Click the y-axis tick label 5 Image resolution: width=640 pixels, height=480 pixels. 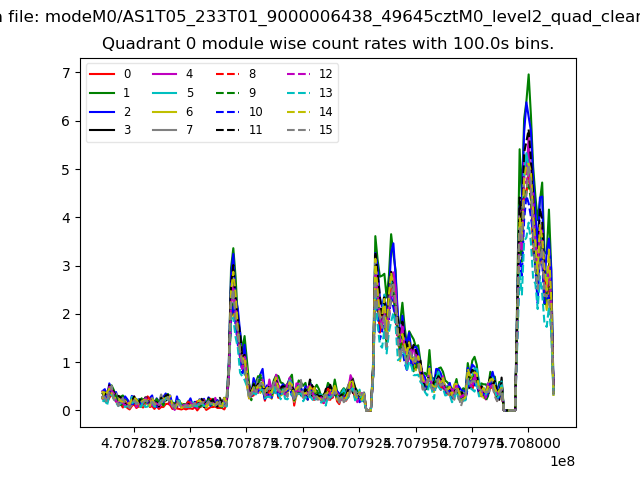[66, 170]
